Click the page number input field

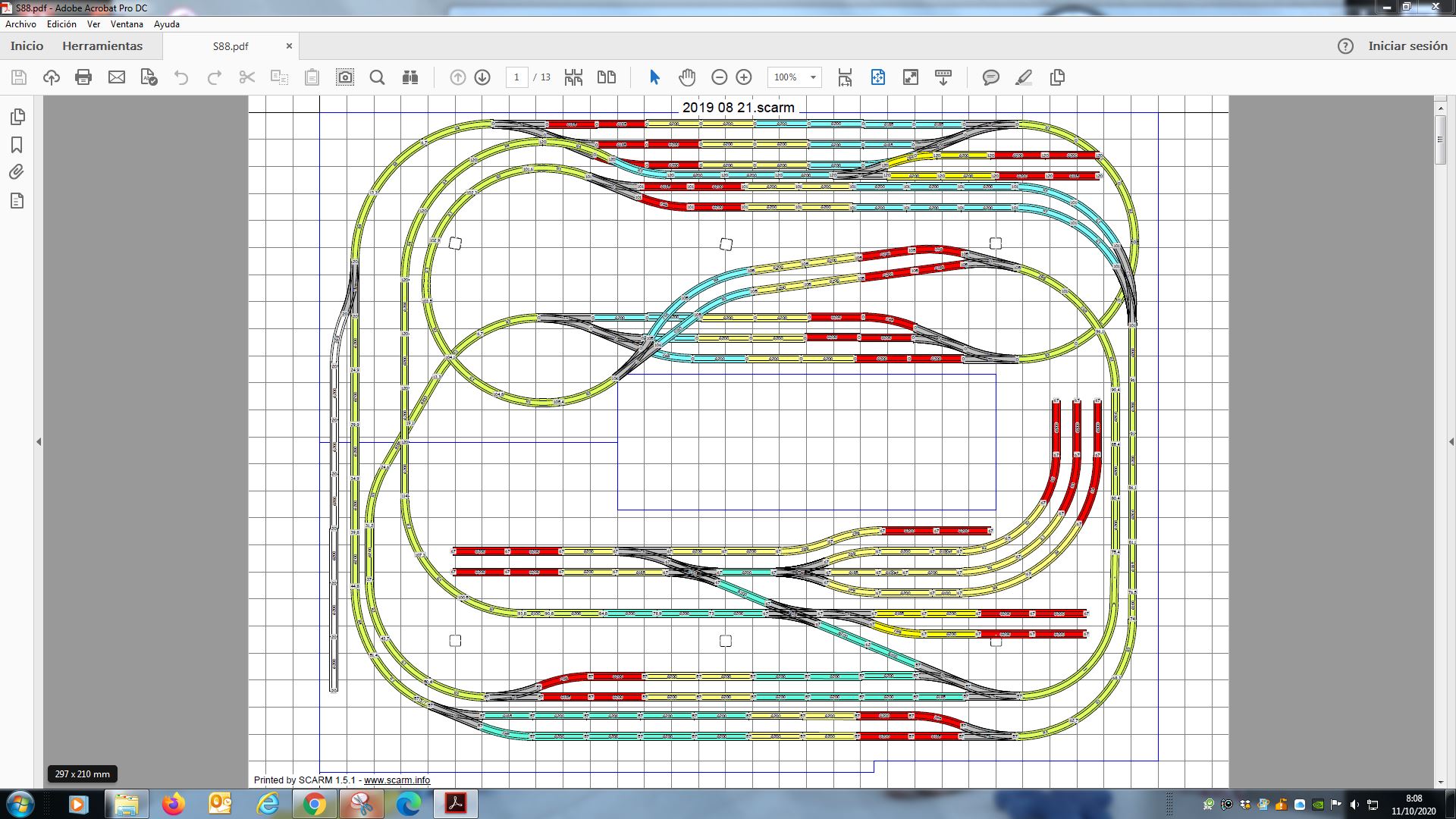(x=516, y=77)
